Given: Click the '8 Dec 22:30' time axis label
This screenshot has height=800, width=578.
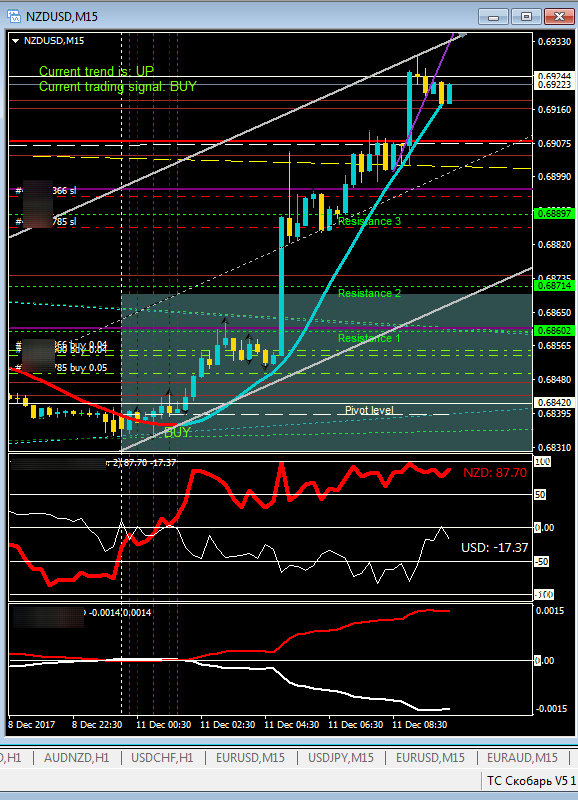Looking at the screenshot, I should click(x=97, y=724).
